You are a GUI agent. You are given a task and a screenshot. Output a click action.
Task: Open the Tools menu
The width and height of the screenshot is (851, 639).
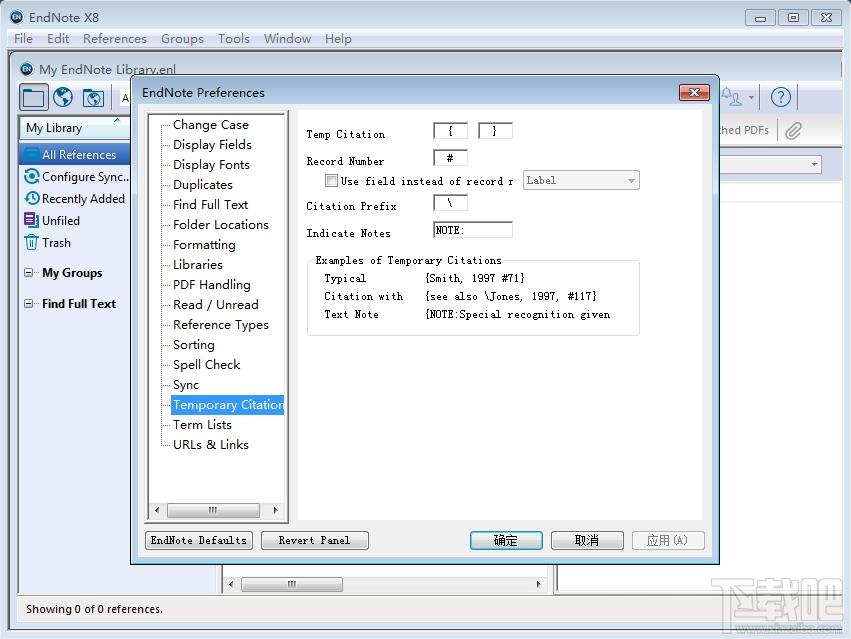[234, 39]
